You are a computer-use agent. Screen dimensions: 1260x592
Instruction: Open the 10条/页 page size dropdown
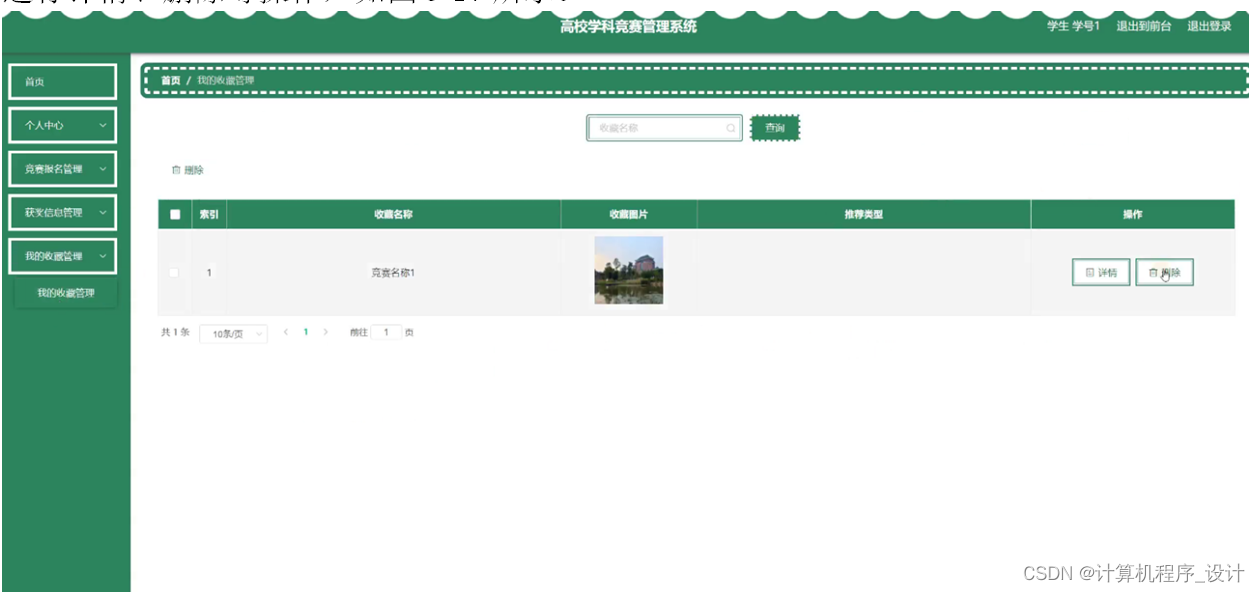pos(233,333)
